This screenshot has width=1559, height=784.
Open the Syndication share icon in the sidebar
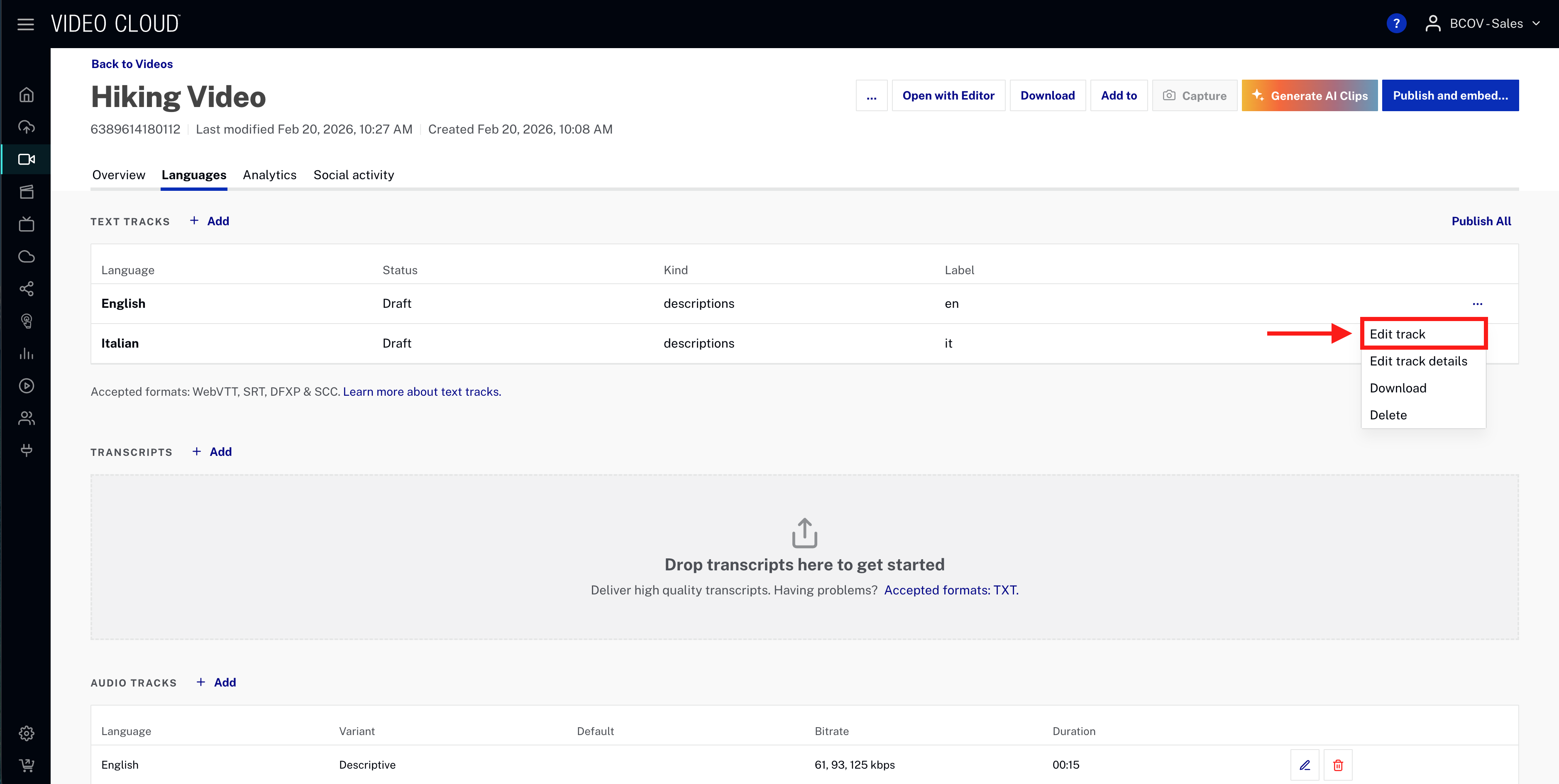[x=27, y=289]
